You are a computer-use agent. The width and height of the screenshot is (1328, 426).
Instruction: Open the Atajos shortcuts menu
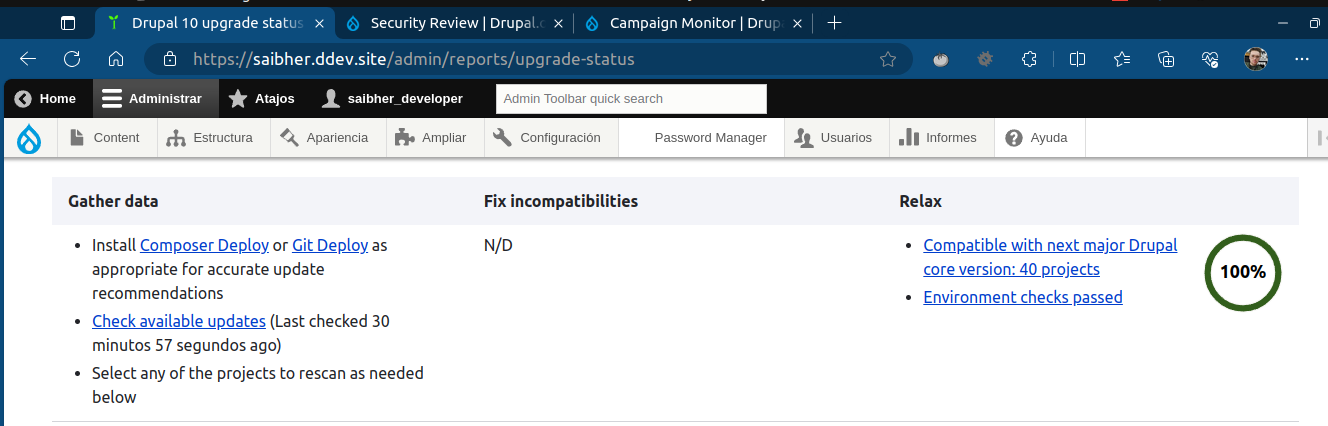pyautogui.click(x=262, y=99)
